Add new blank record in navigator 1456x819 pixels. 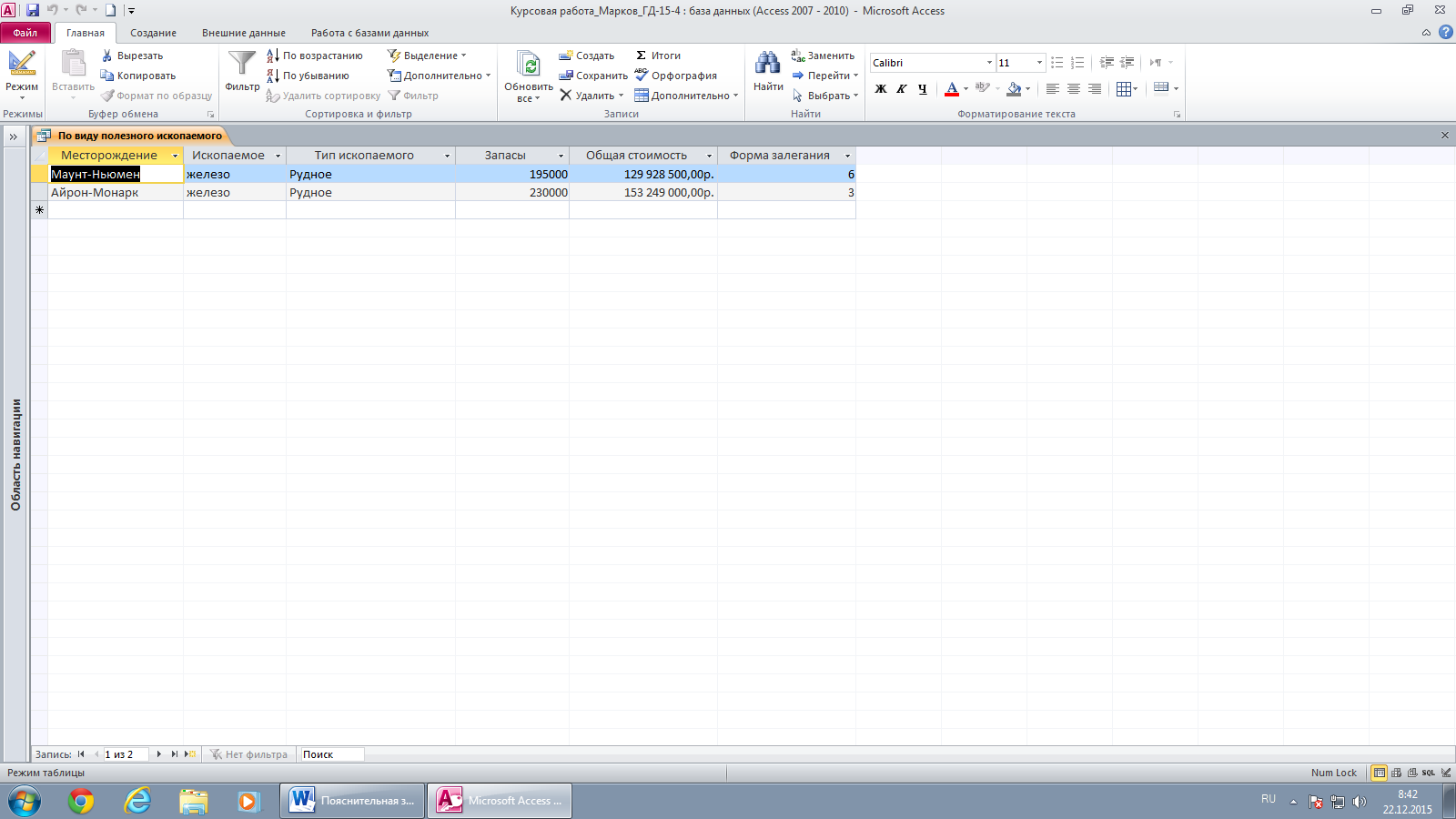[190, 754]
